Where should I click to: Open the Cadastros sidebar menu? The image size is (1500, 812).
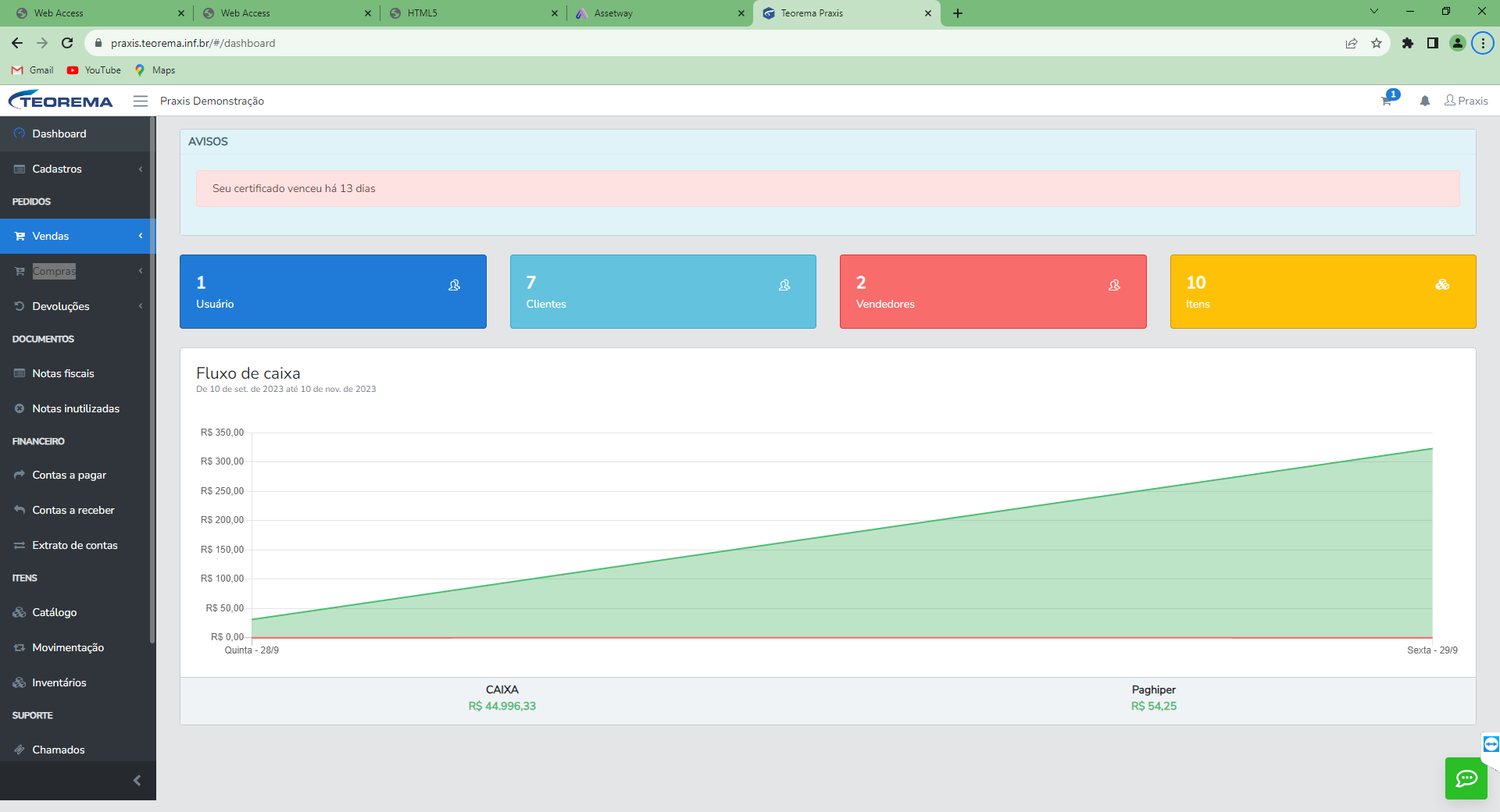point(77,169)
